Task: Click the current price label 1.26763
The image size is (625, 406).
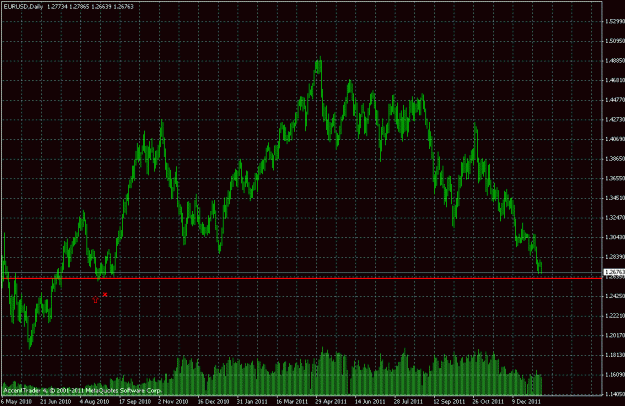Action: pos(614,272)
